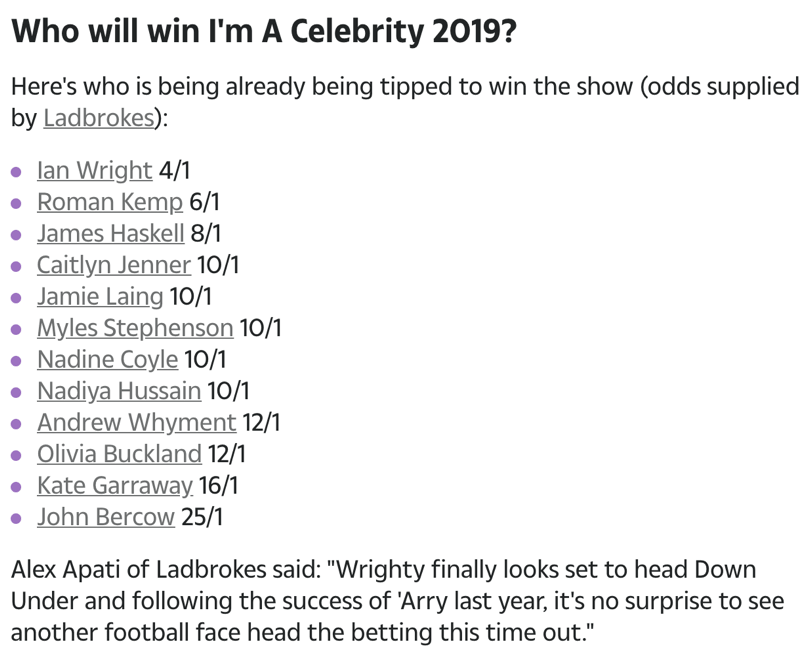
Task: Click the intro sentence about being tipped to win
Action: (x=405, y=102)
